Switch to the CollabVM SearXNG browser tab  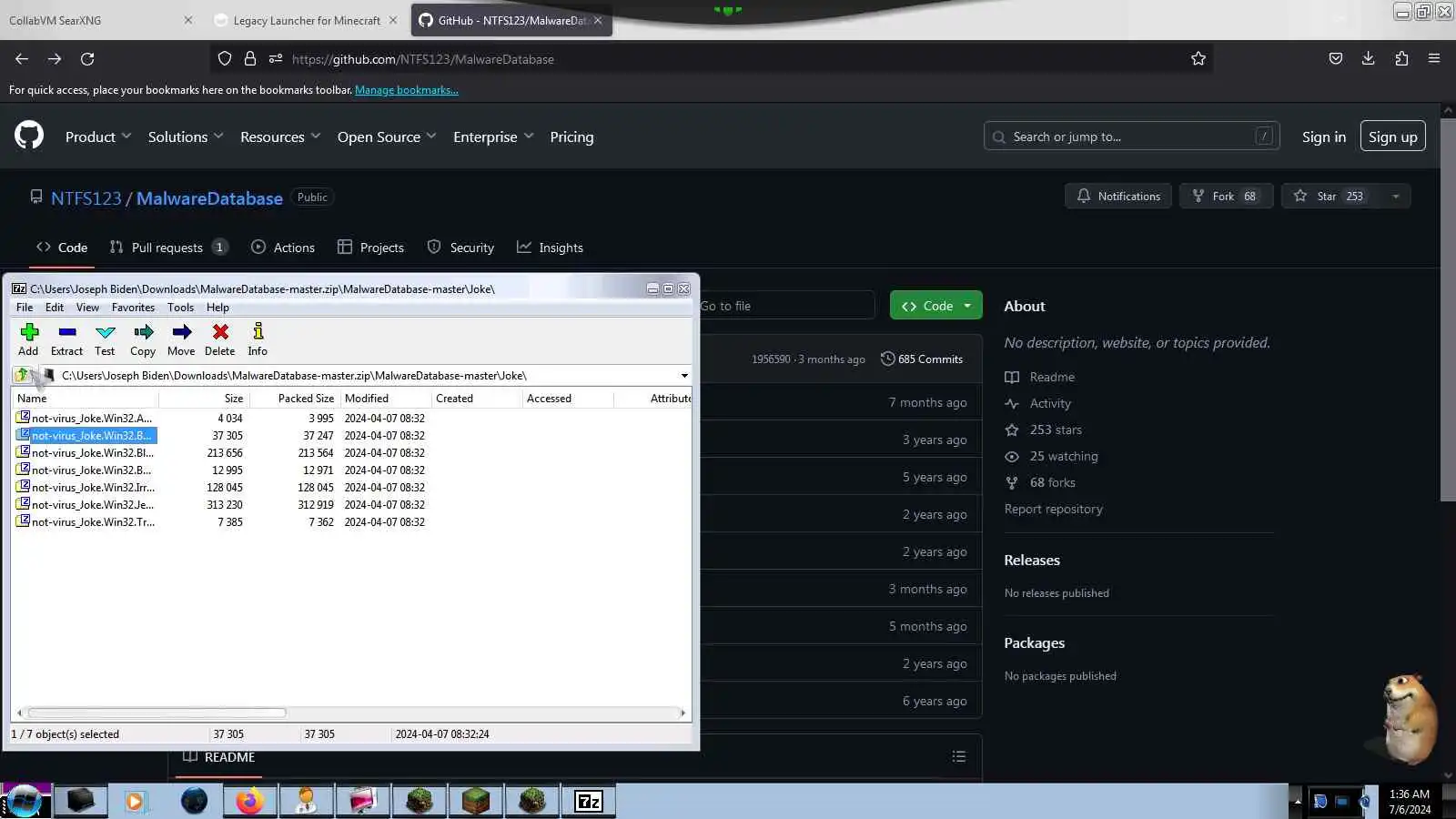tap(98, 20)
